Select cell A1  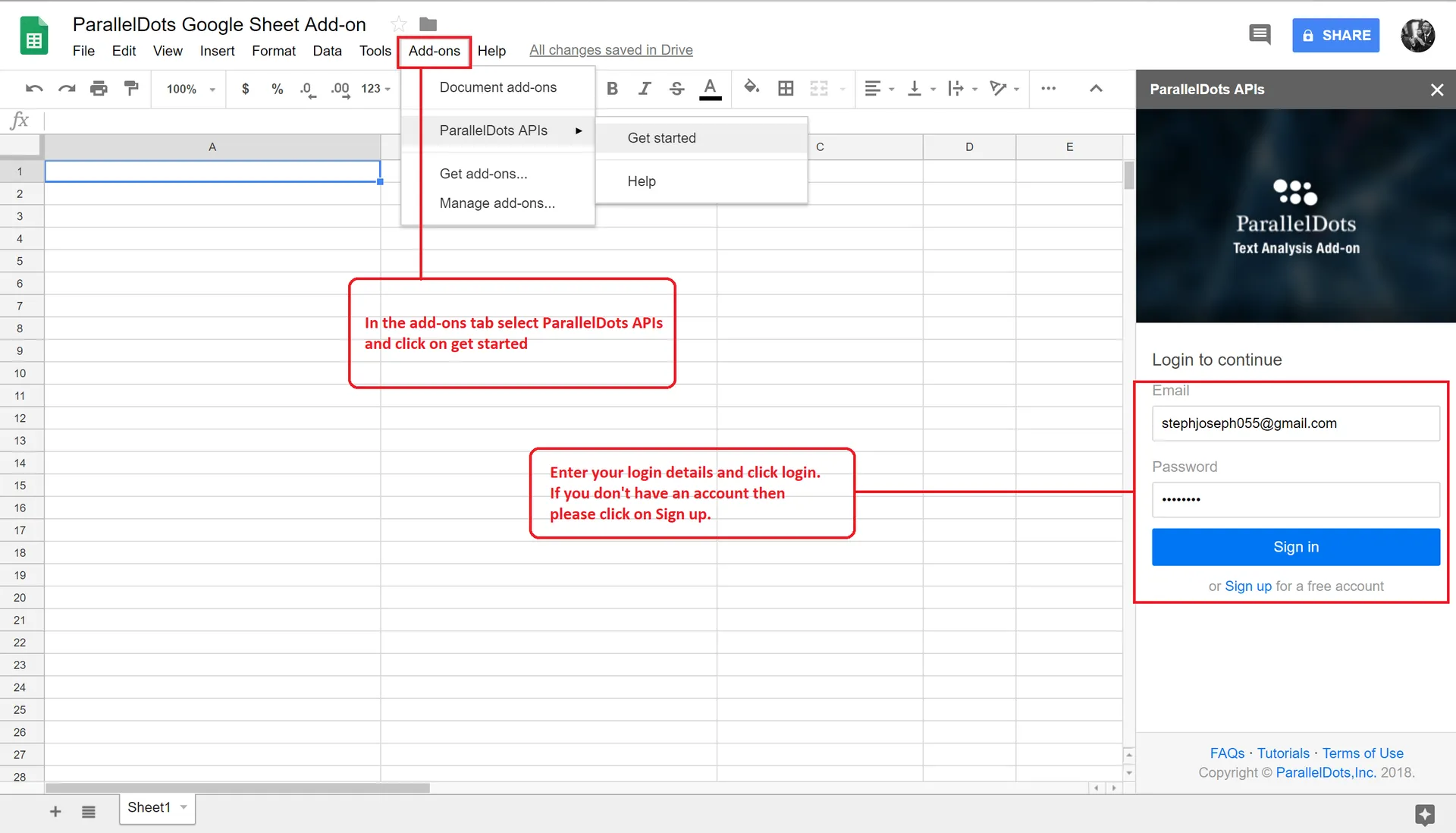point(212,171)
